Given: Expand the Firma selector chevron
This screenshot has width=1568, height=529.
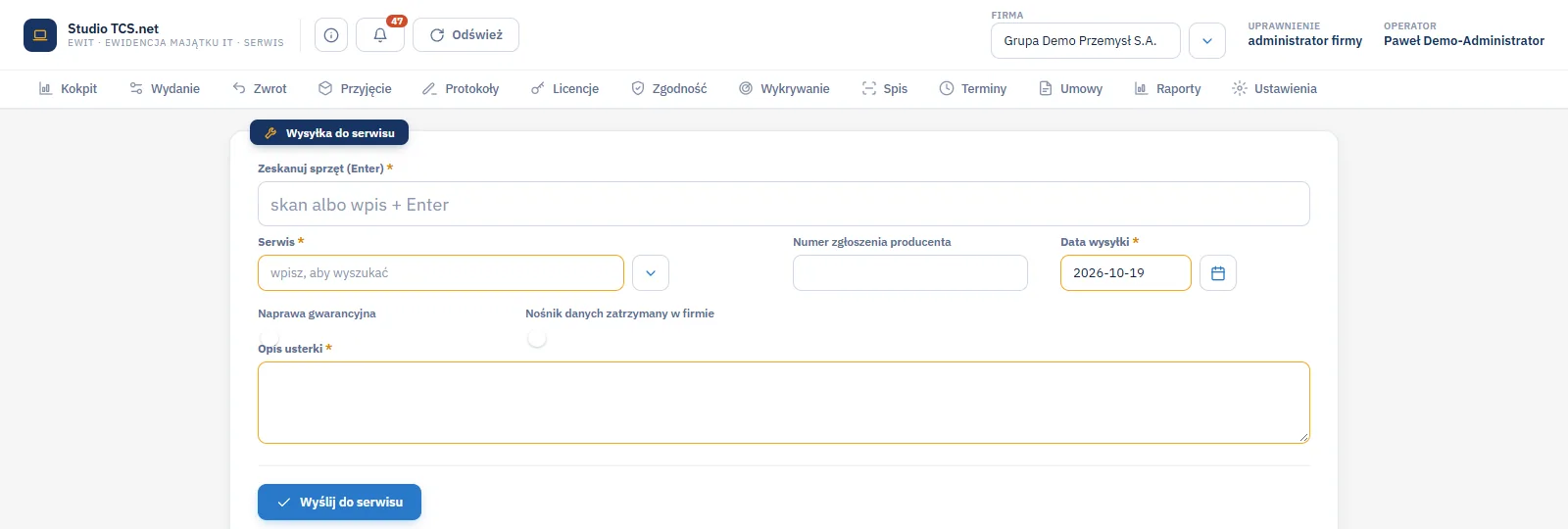Looking at the screenshot, I should (1207, 41).
